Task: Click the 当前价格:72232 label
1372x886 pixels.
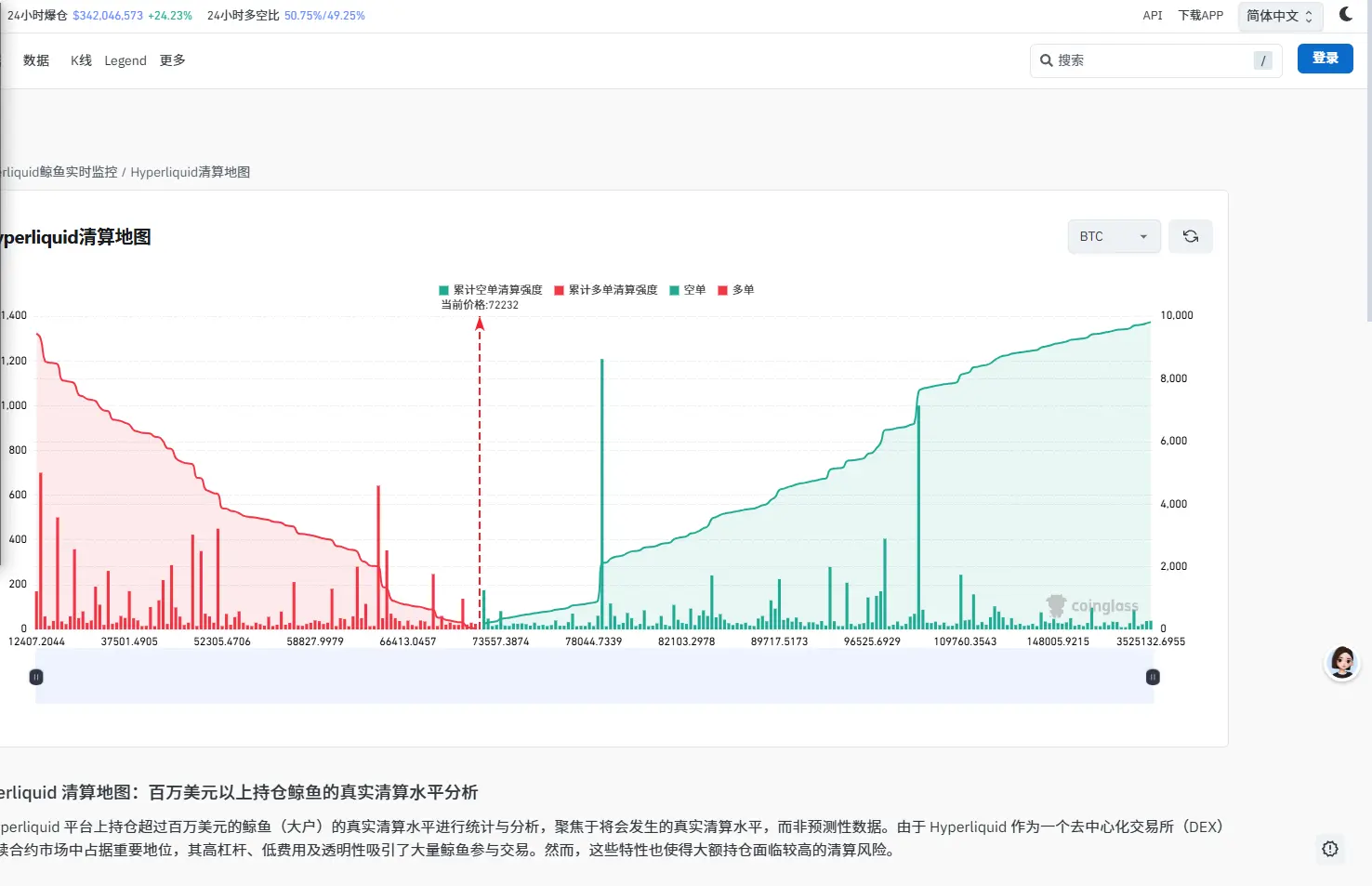Action: [480, 305]
